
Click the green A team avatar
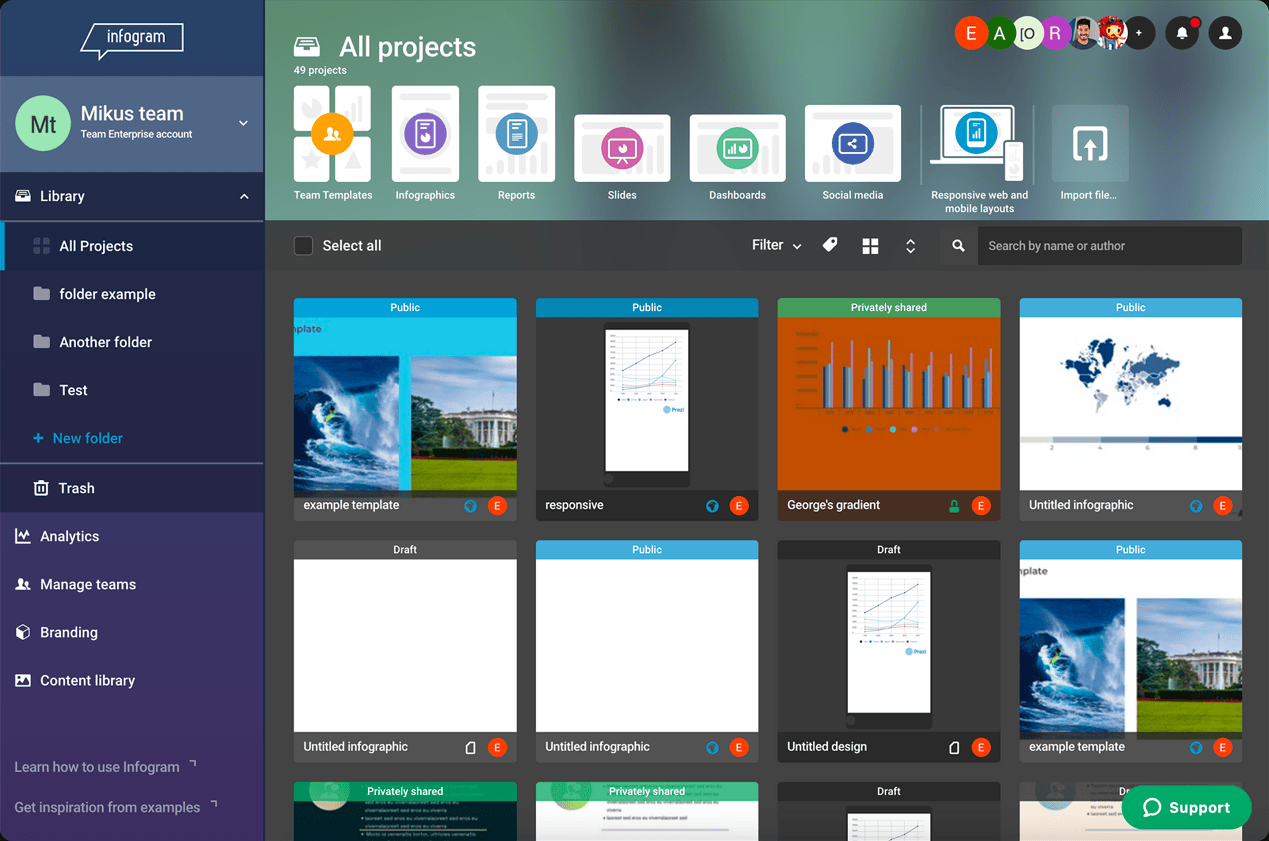point(999,33)
